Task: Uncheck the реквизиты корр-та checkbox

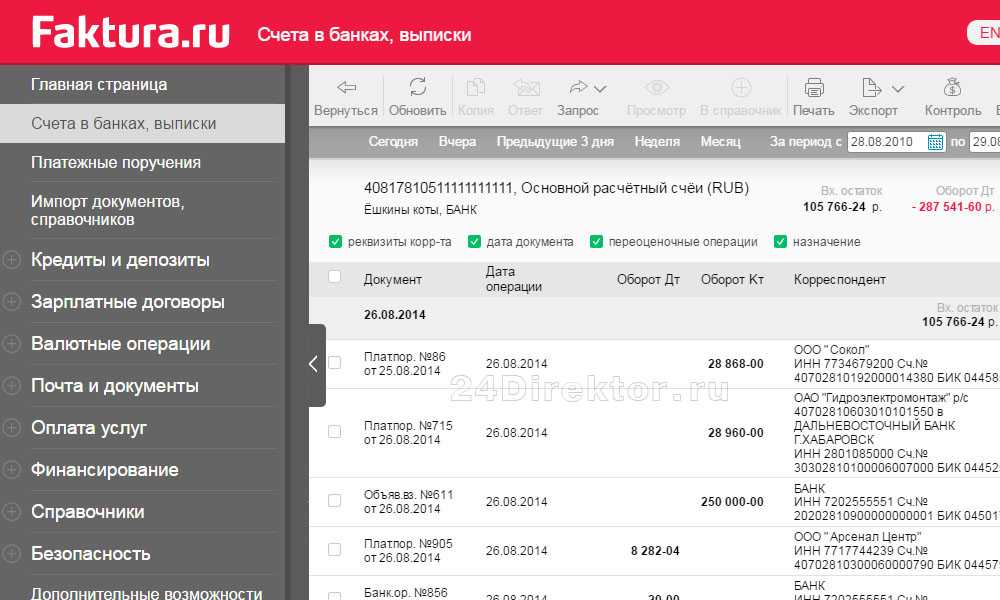Action: tap(335, 242)
